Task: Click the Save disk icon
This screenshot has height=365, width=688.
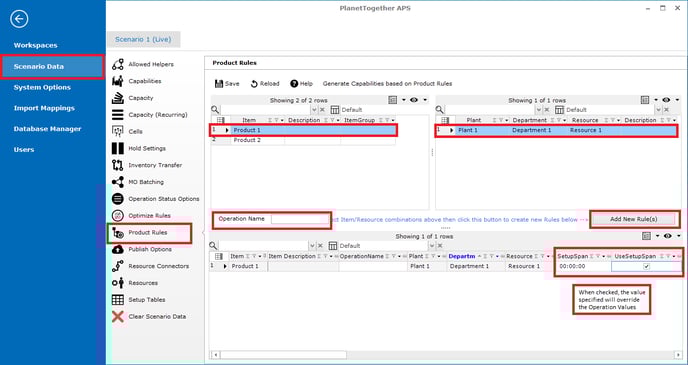Action: click(x=219, y=83)
